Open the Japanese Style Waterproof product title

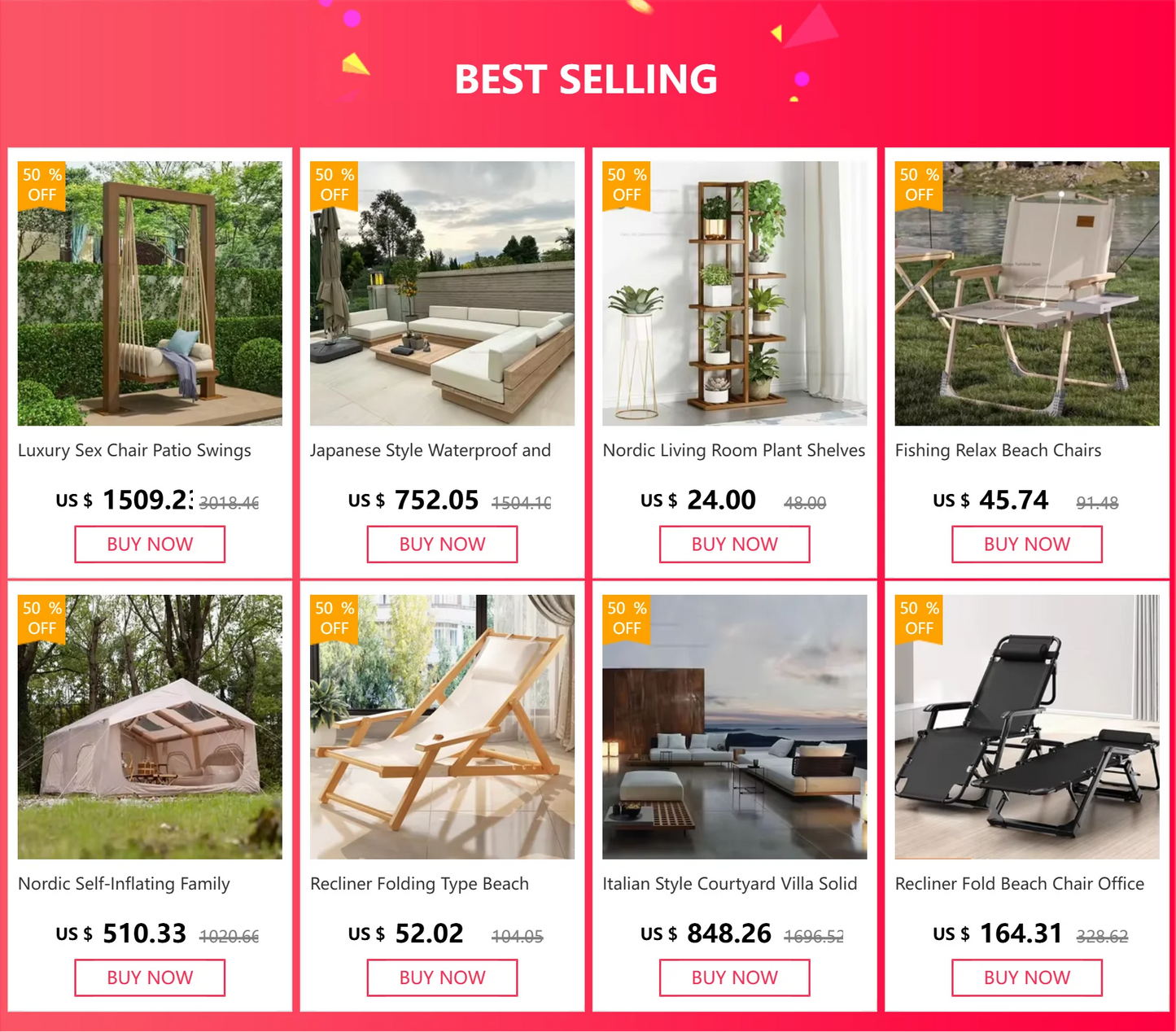431,450
